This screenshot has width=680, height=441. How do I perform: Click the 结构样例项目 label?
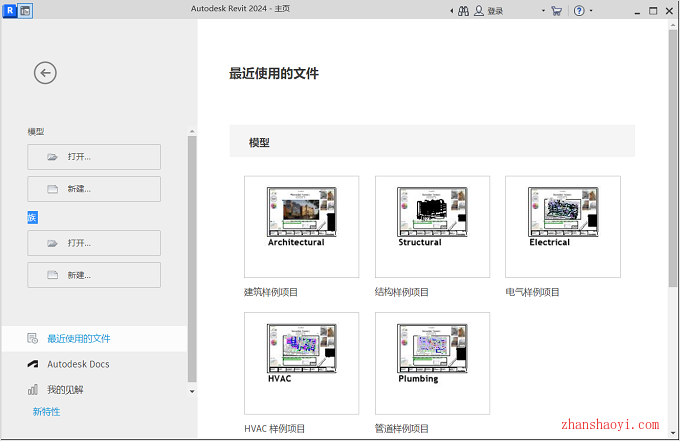[402, 293]
